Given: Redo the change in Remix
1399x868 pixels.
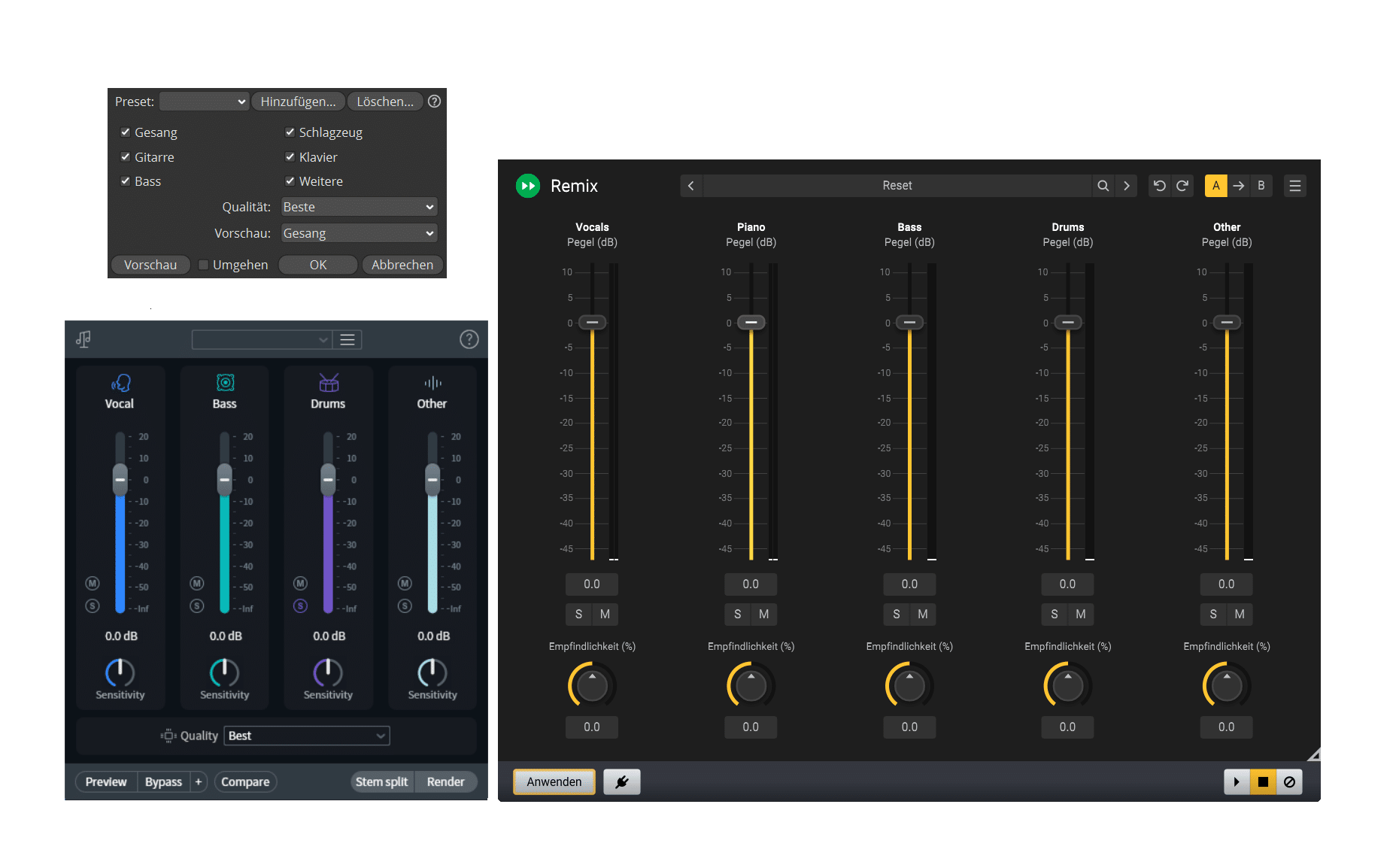Looking at the screenshot, I should click(1182, 186).
